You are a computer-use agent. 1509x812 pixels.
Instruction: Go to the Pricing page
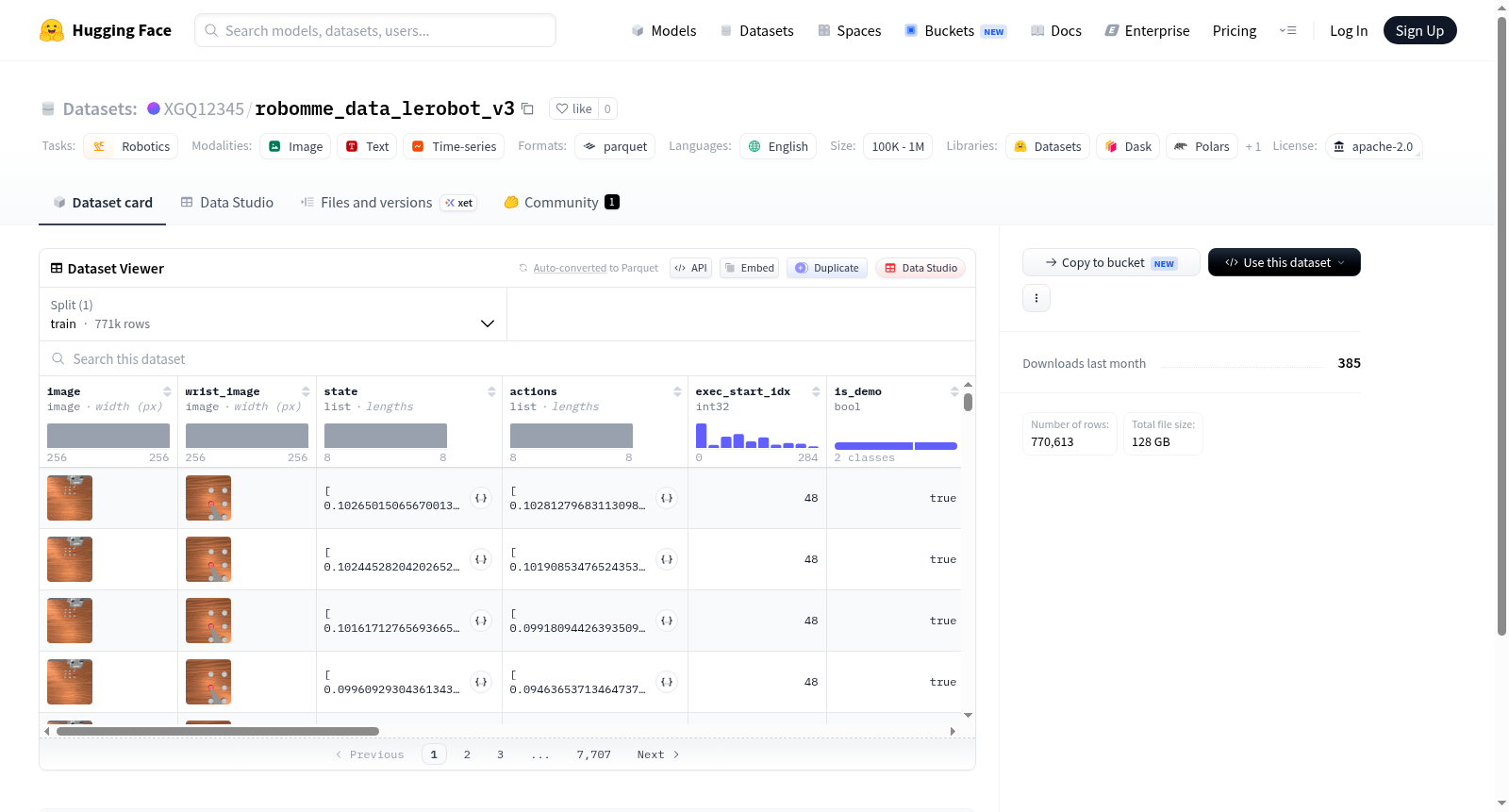click(1235, 30)
